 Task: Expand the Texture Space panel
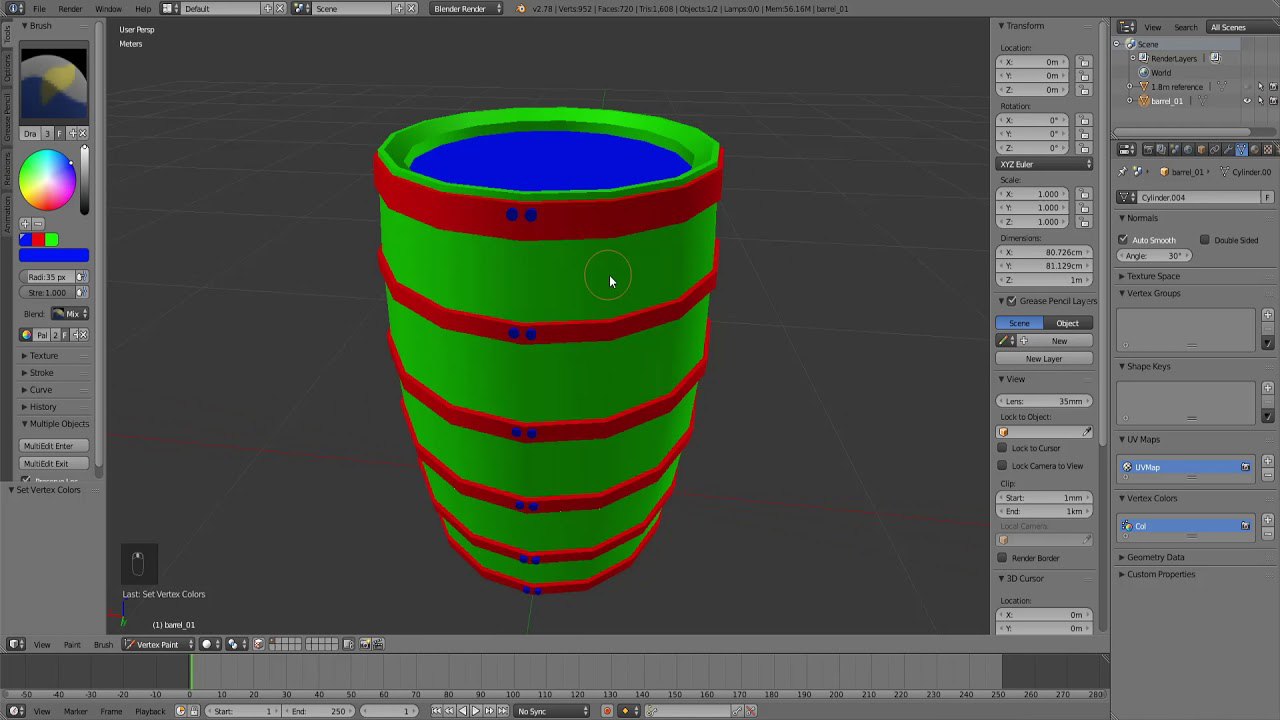click(1153, 276)
